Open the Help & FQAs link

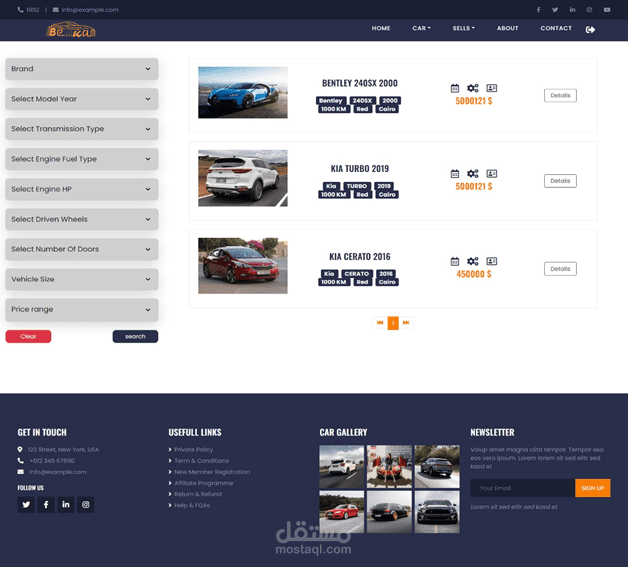[192, 505]
